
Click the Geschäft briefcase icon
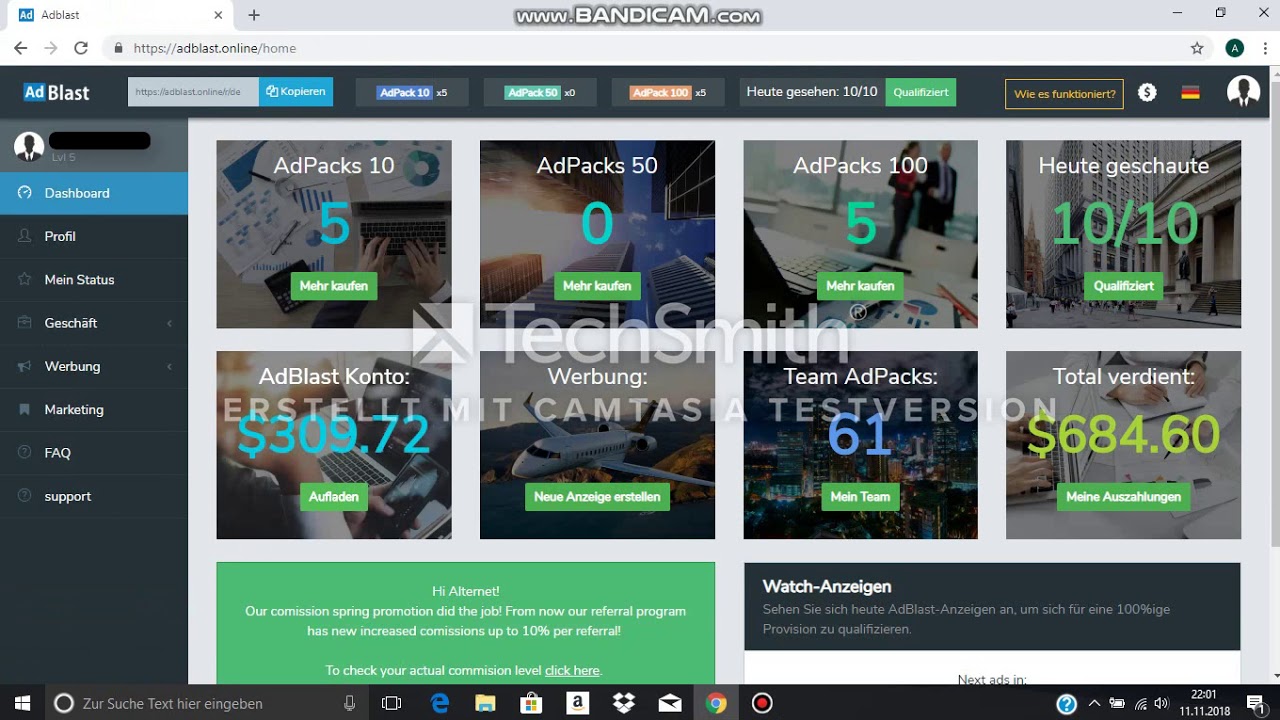point(24,323)
